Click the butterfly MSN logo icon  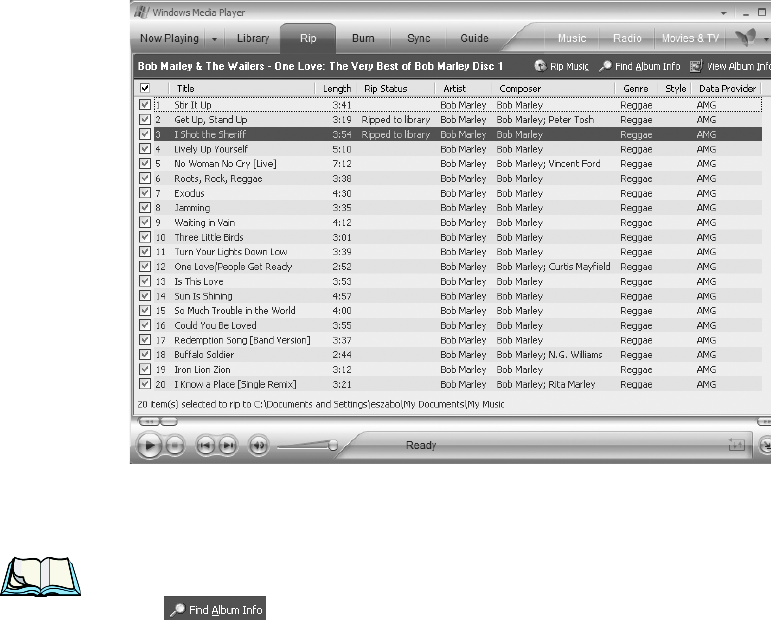[745, 37]
